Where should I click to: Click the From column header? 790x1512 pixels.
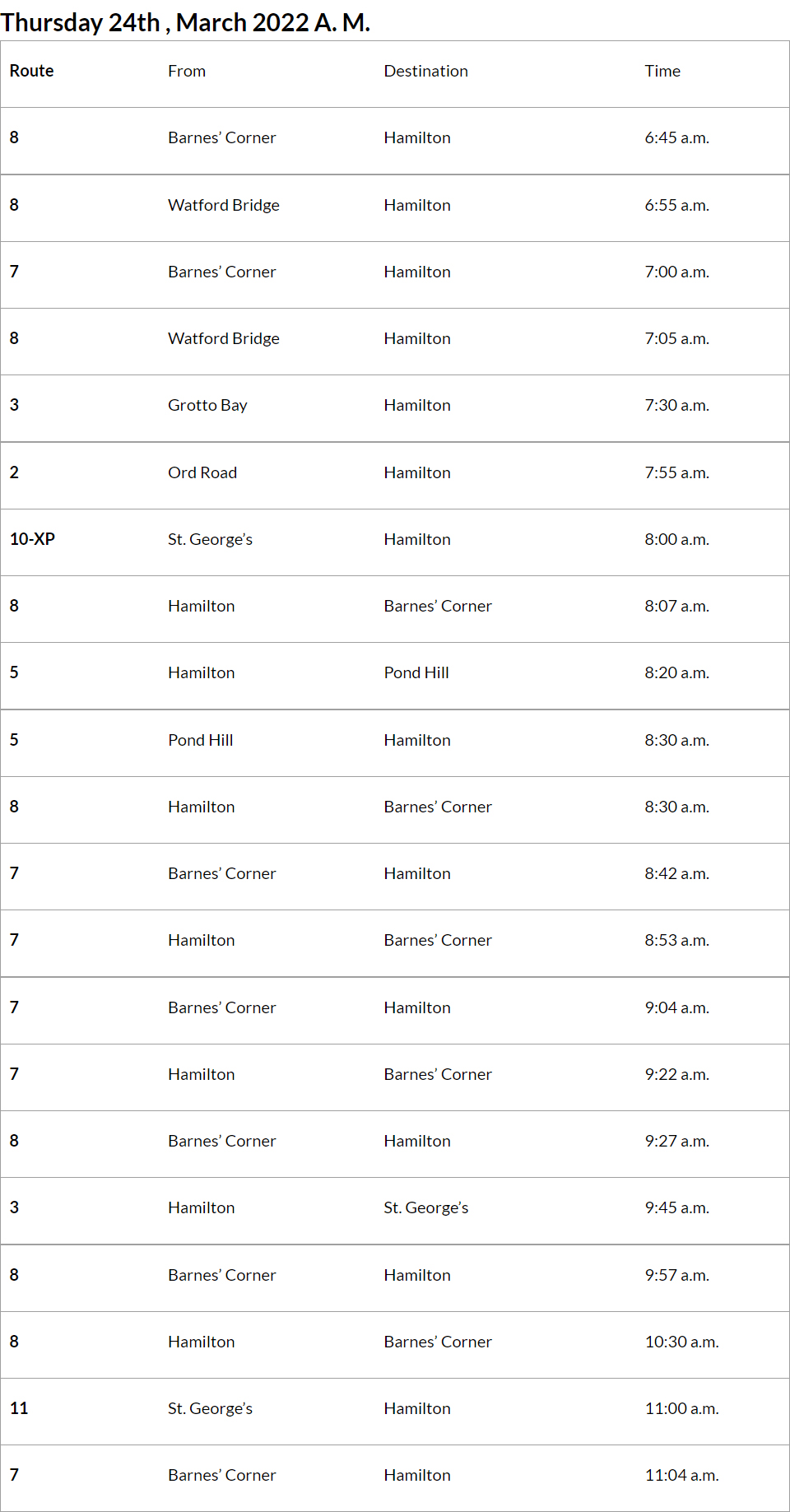point(187,72)
